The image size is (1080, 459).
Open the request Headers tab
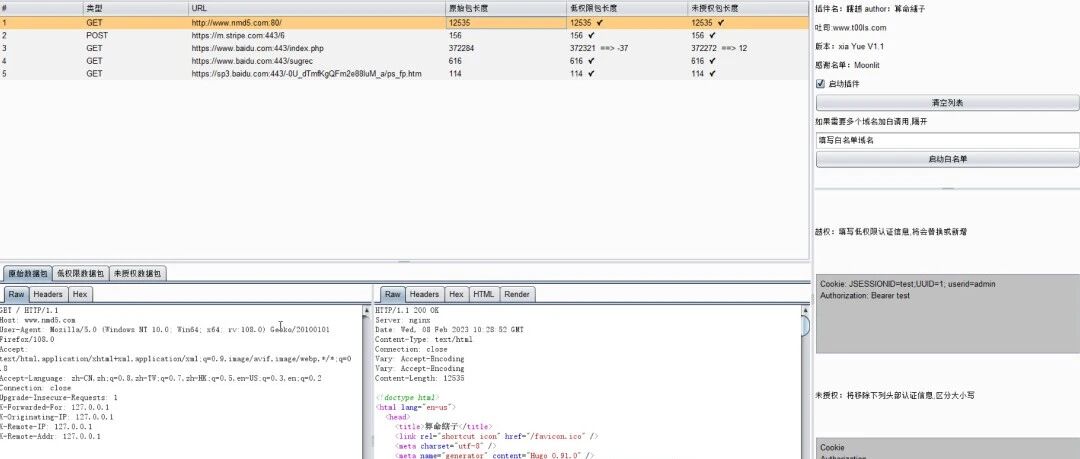48,294
